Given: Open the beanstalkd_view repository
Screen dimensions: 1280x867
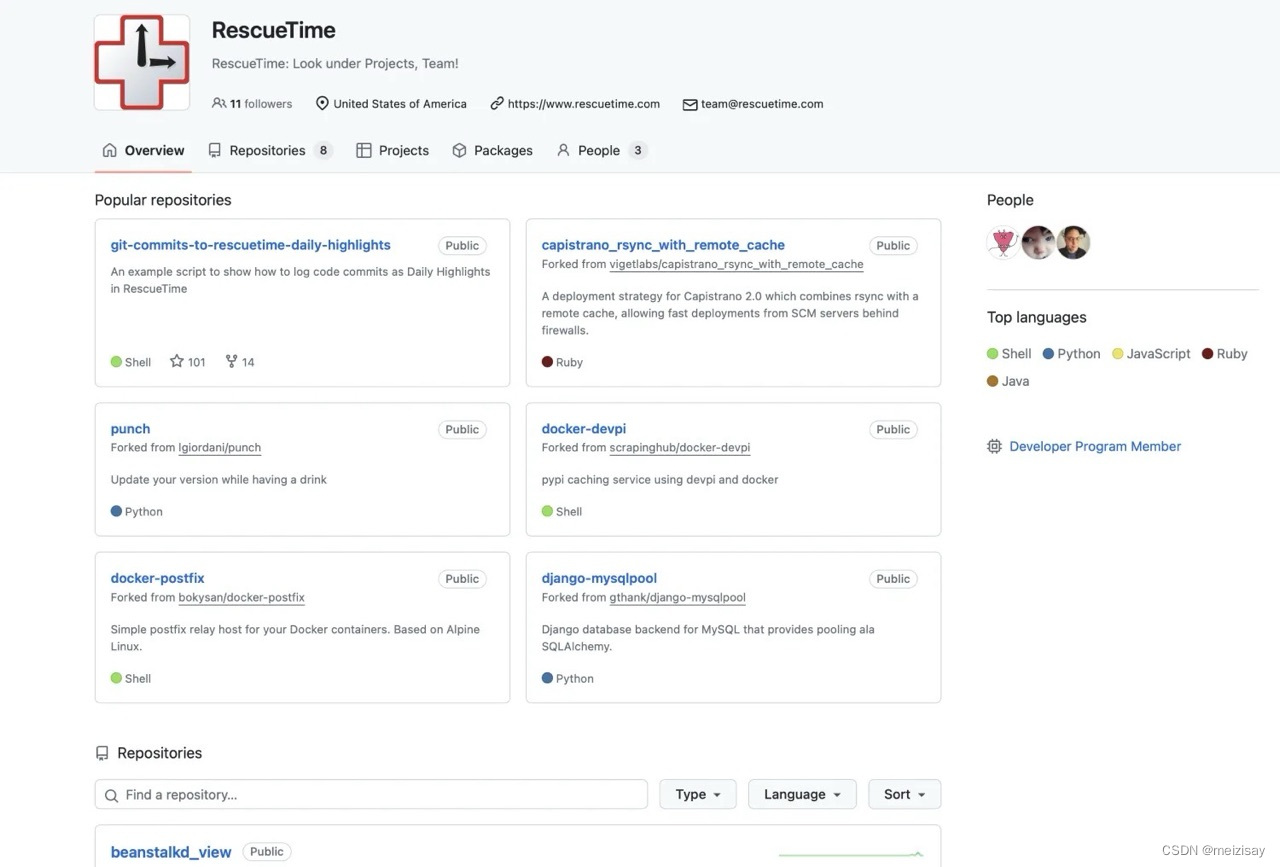Looking at the screenshot, I should 171,852.
